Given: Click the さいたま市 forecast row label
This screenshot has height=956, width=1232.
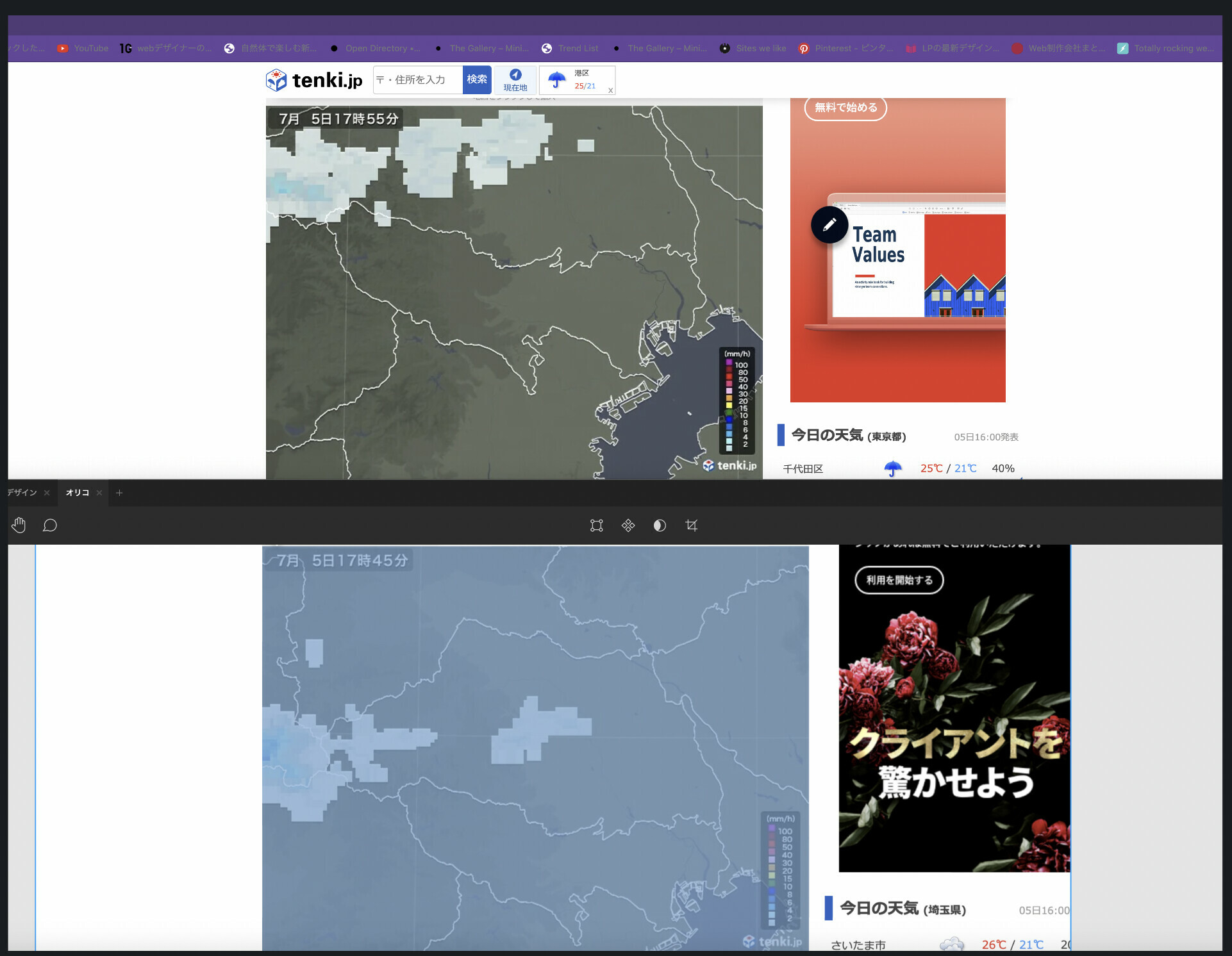Looking at the screenshot, I should tap(858, 945).
